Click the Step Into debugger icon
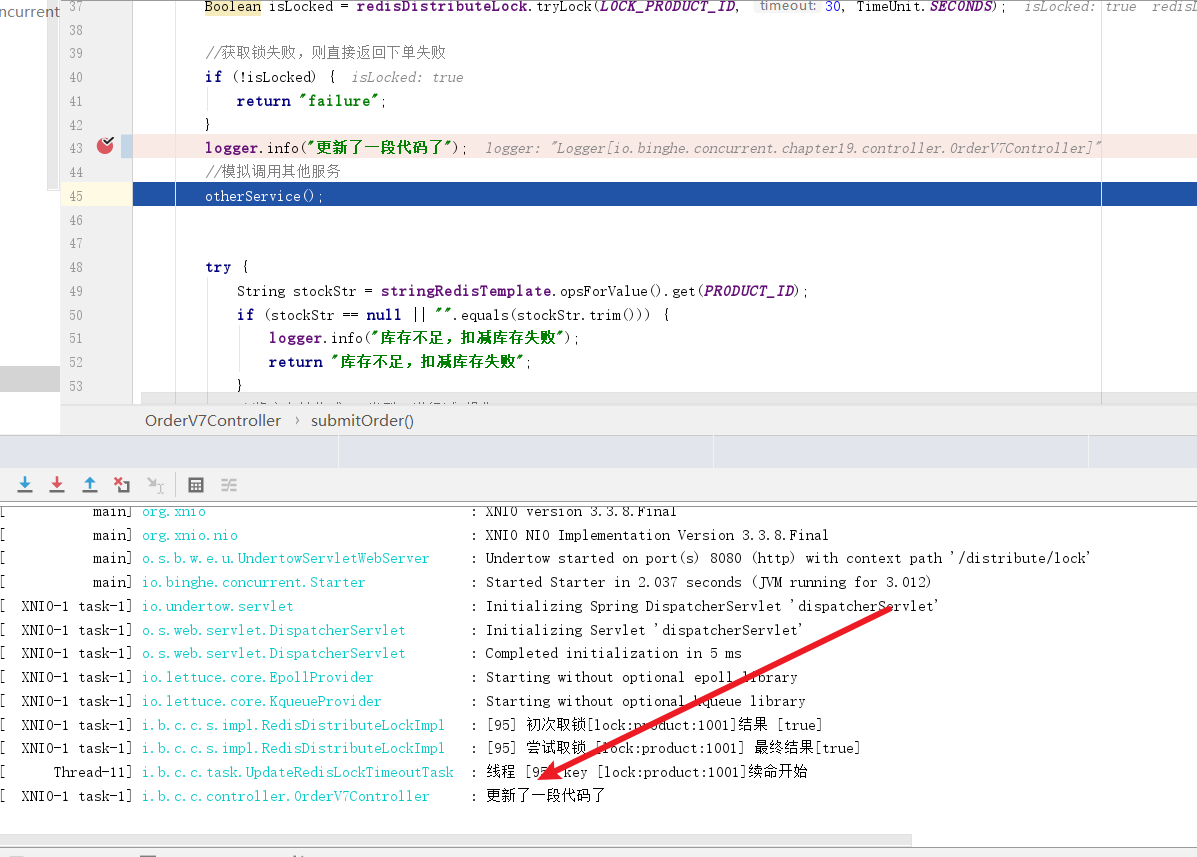Screen dimensions: 1197x857 click(25, 485)
